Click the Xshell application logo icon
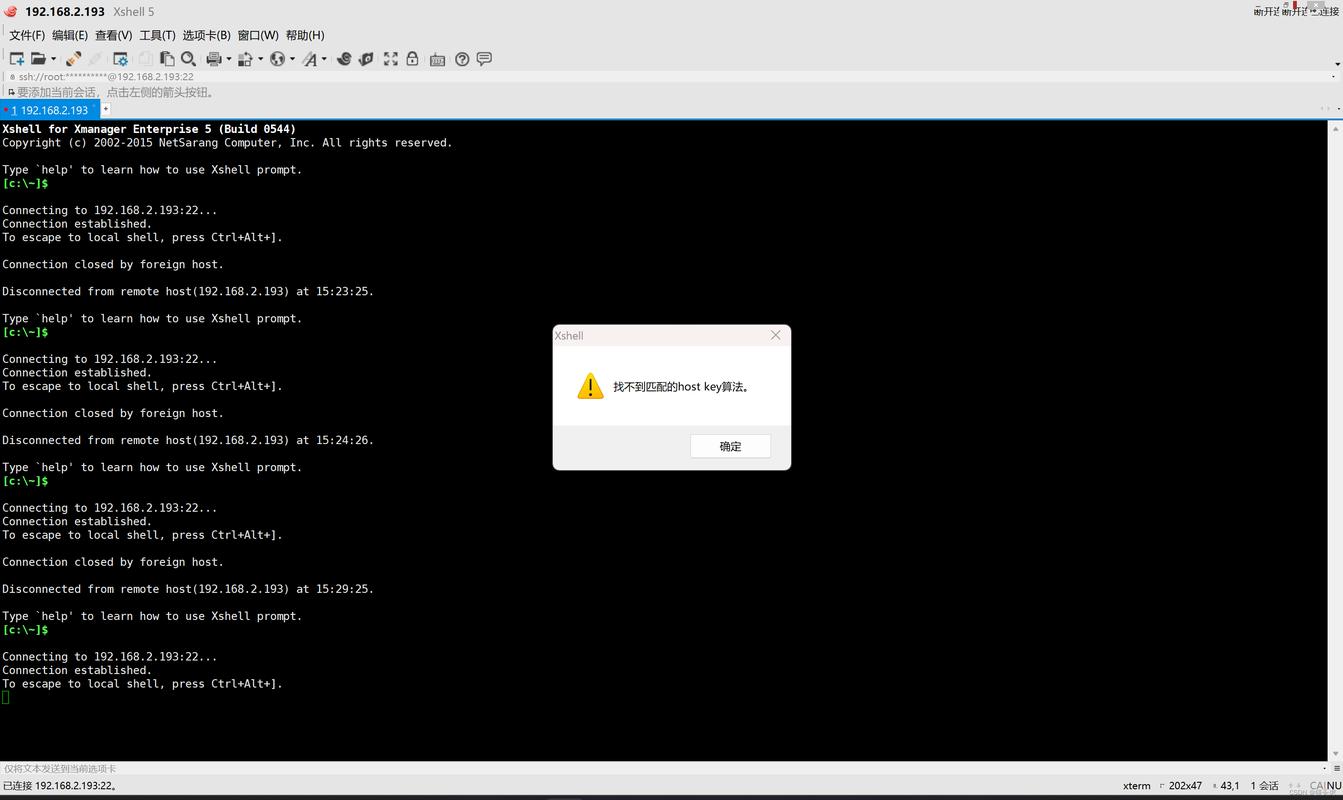 (11, 11)
